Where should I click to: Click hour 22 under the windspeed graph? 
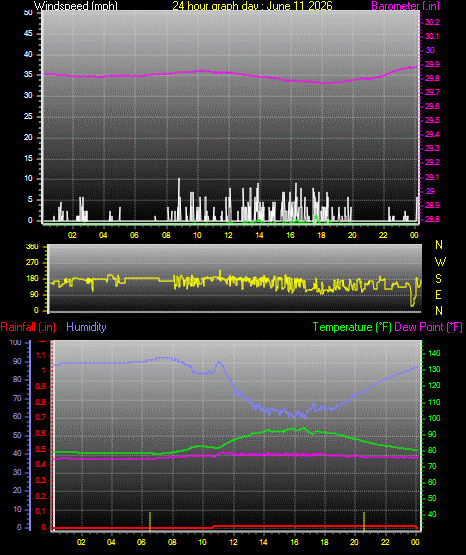click(x=383, y=235)
